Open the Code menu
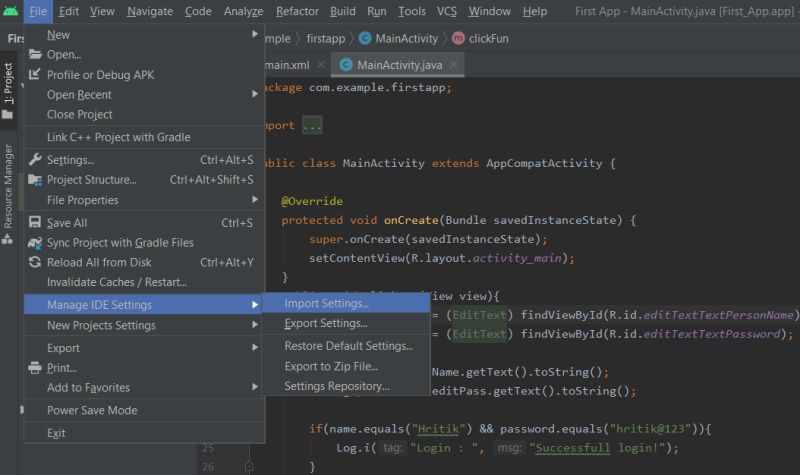 198,11
